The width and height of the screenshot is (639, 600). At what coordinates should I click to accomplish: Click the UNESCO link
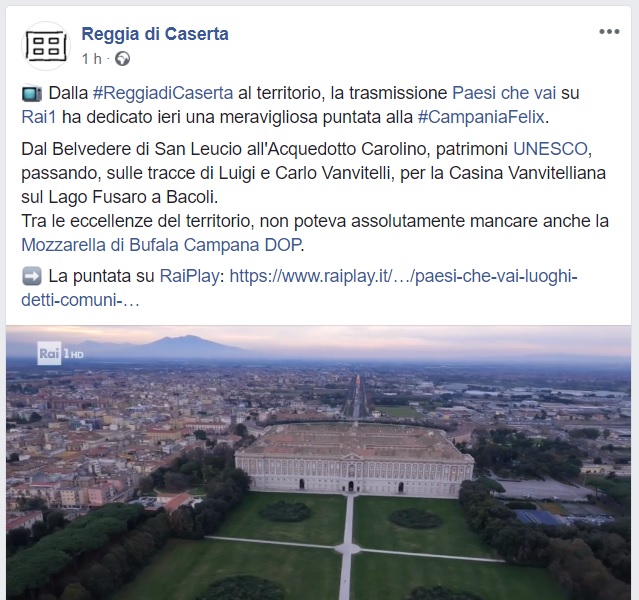tap(550, 149)
